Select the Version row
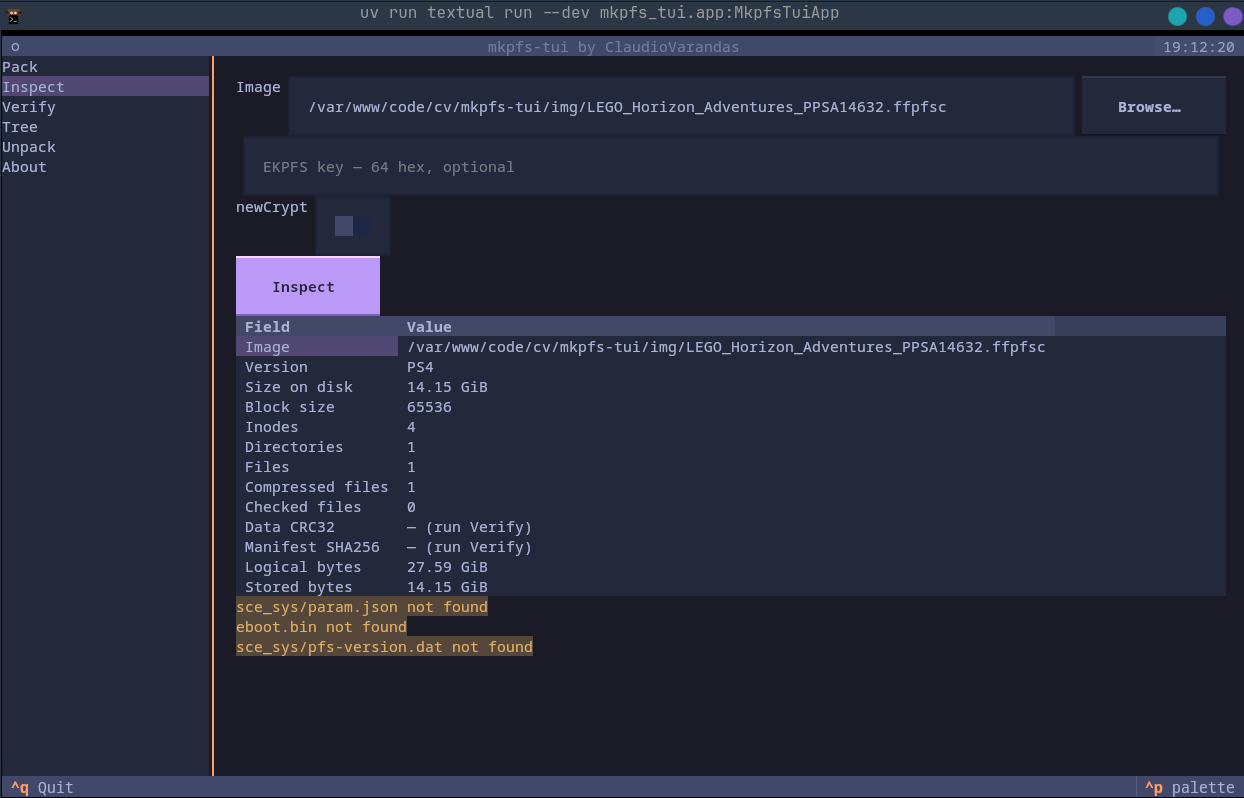 click(x=731, y=366)
